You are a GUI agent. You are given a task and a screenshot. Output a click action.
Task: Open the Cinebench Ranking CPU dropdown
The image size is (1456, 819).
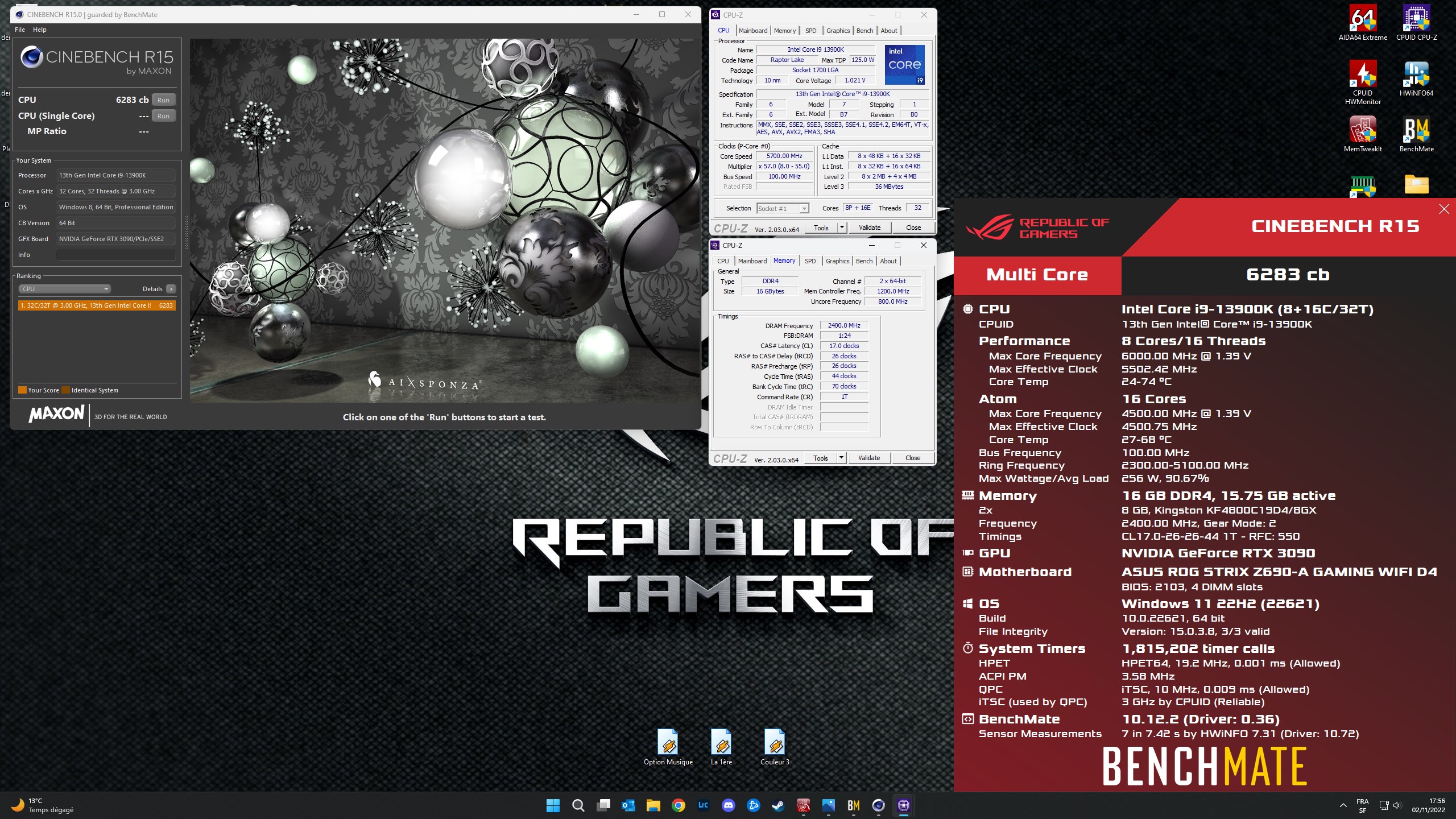[65, 289]
